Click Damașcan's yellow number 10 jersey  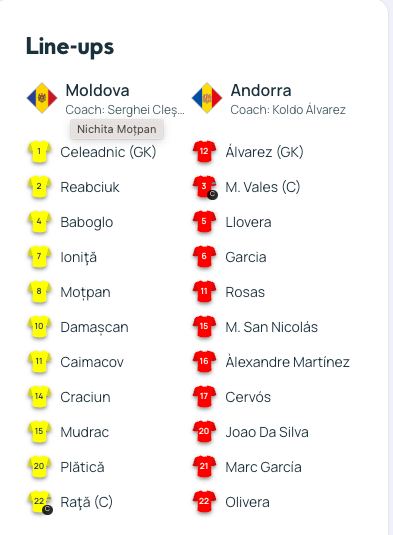[x=39, y=327]
